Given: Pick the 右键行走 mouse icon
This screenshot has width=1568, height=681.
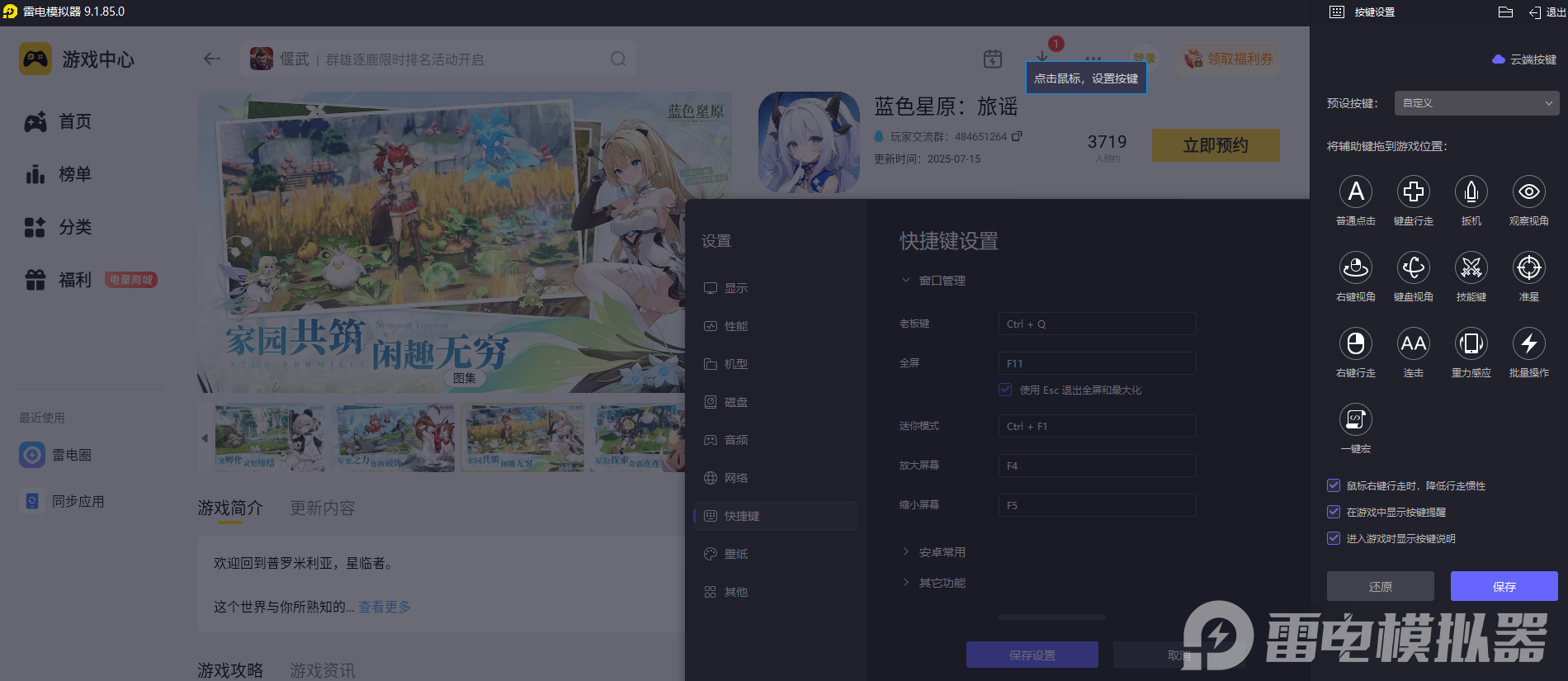Looking at the screenshot, I should (x=1355, y=343).
